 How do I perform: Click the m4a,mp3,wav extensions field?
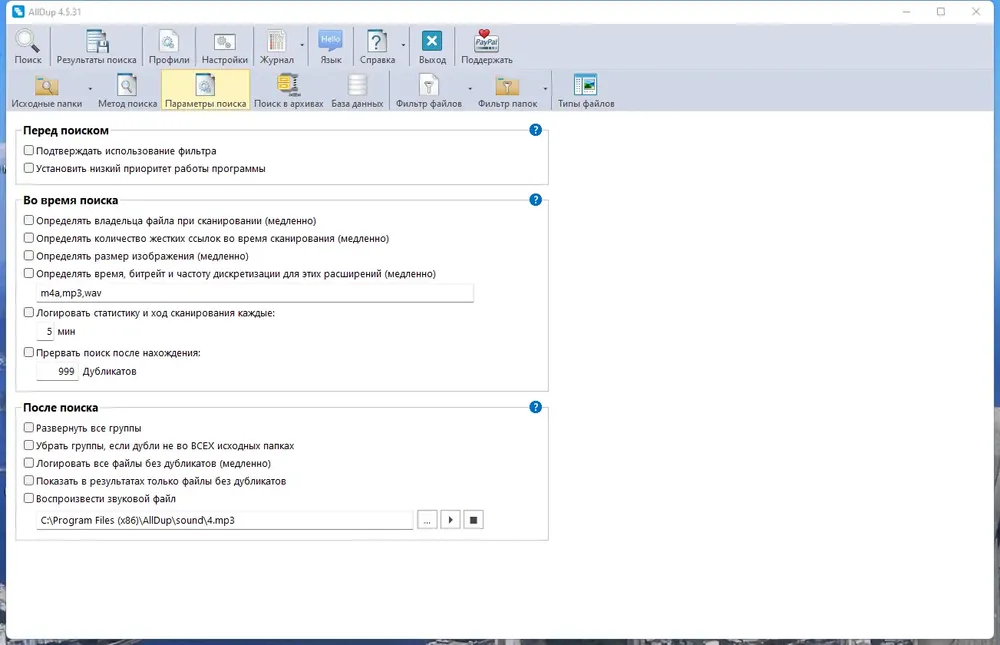(x=255, y=293)
